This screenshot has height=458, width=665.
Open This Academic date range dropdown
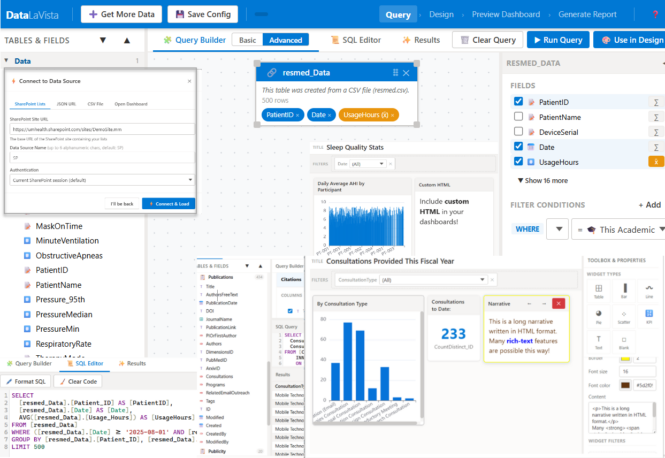click(619, 229)
